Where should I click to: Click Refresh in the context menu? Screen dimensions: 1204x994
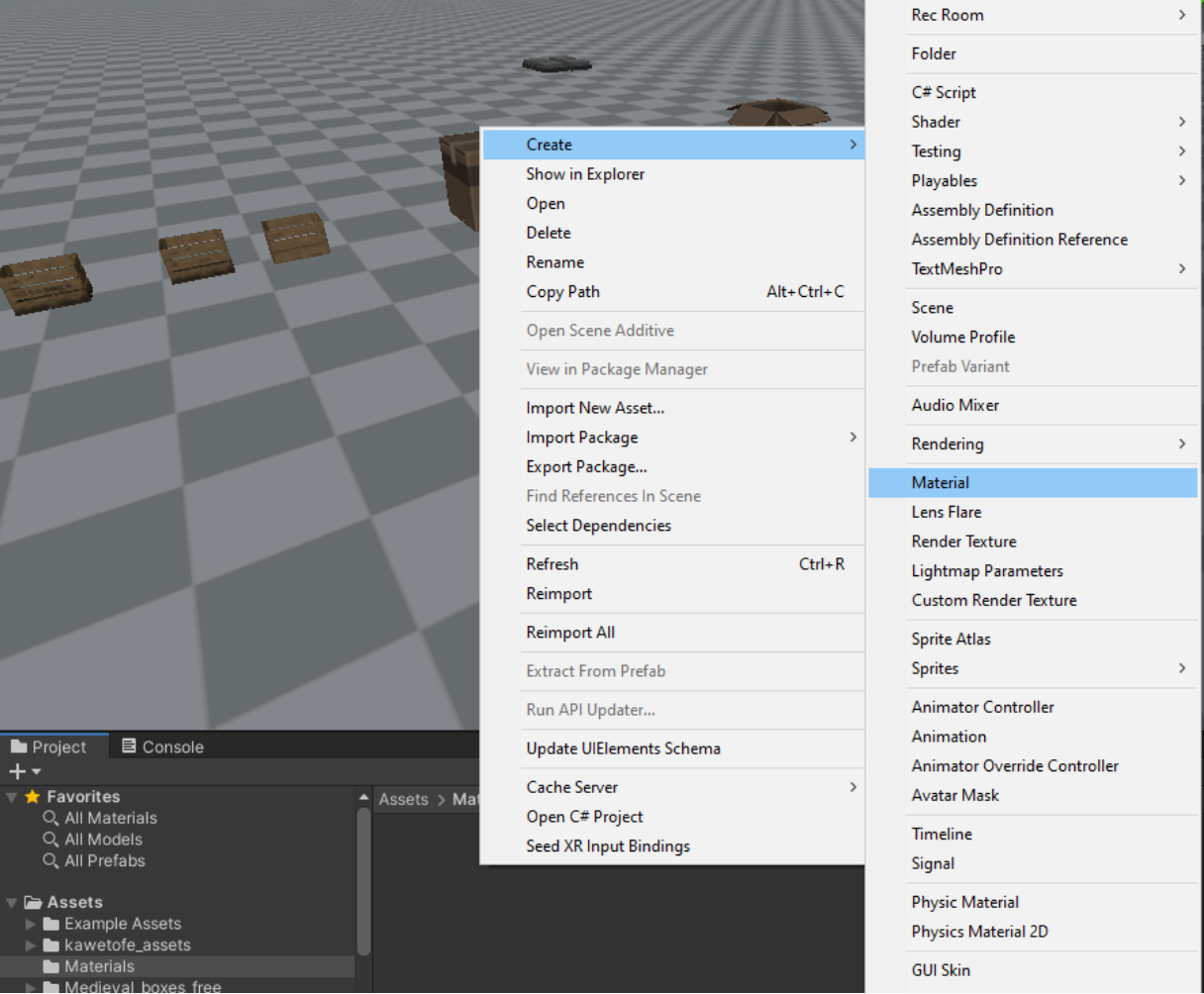coord(552,563)
